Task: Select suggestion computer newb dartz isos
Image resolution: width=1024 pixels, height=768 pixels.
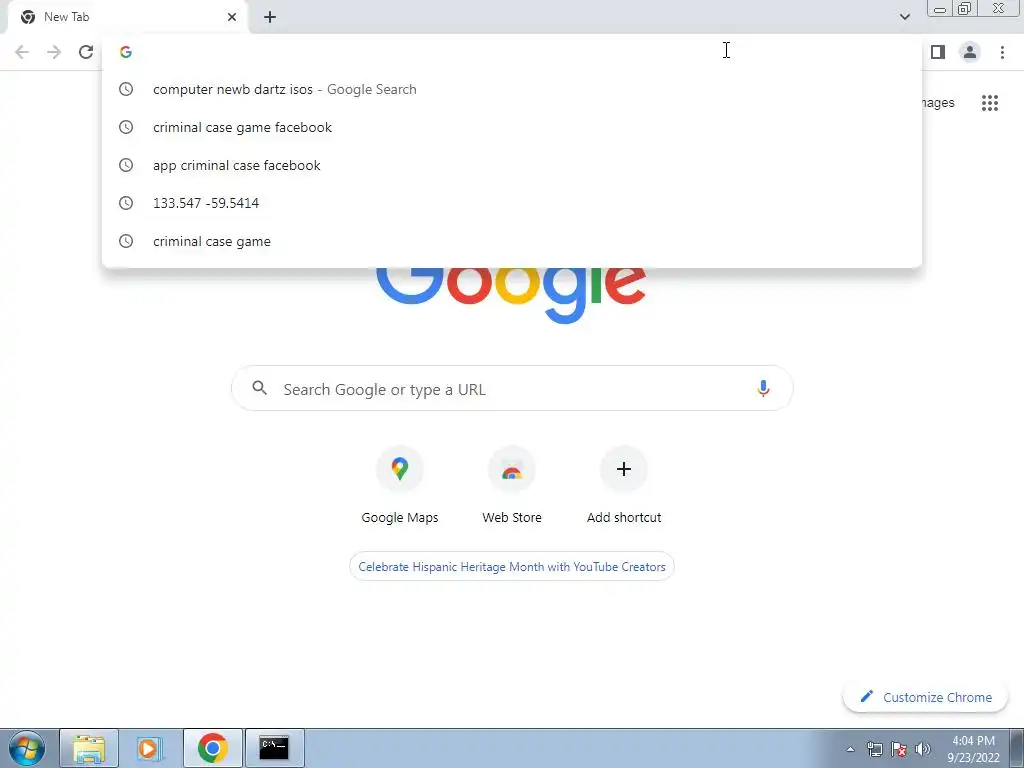Action: tap(513, 89)
